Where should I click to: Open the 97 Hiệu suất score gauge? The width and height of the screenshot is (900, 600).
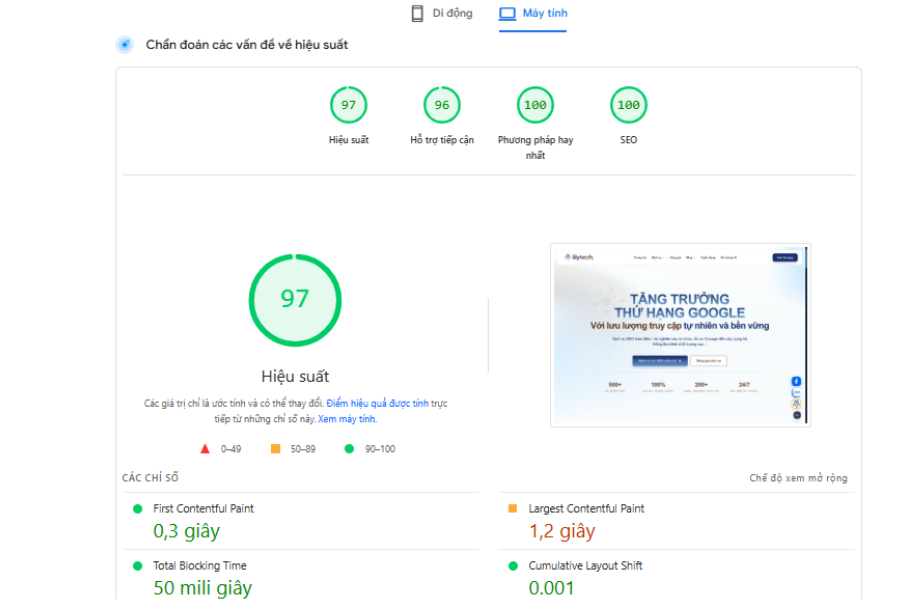348,105
